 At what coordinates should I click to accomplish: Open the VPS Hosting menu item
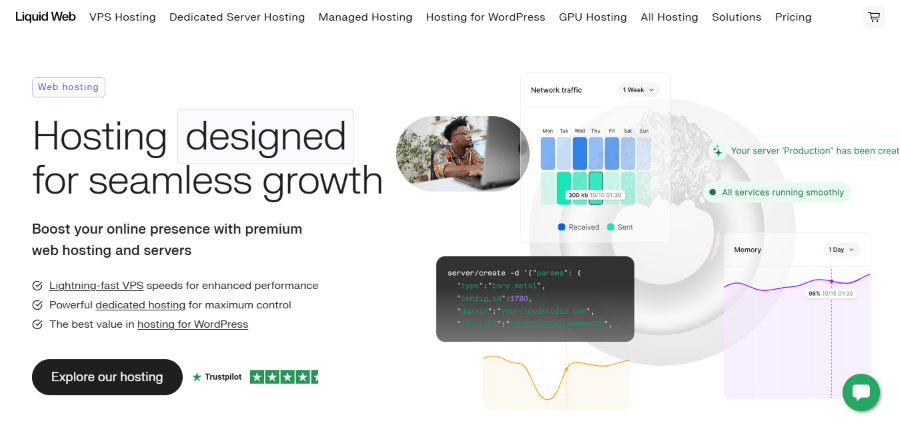point(123,17)
